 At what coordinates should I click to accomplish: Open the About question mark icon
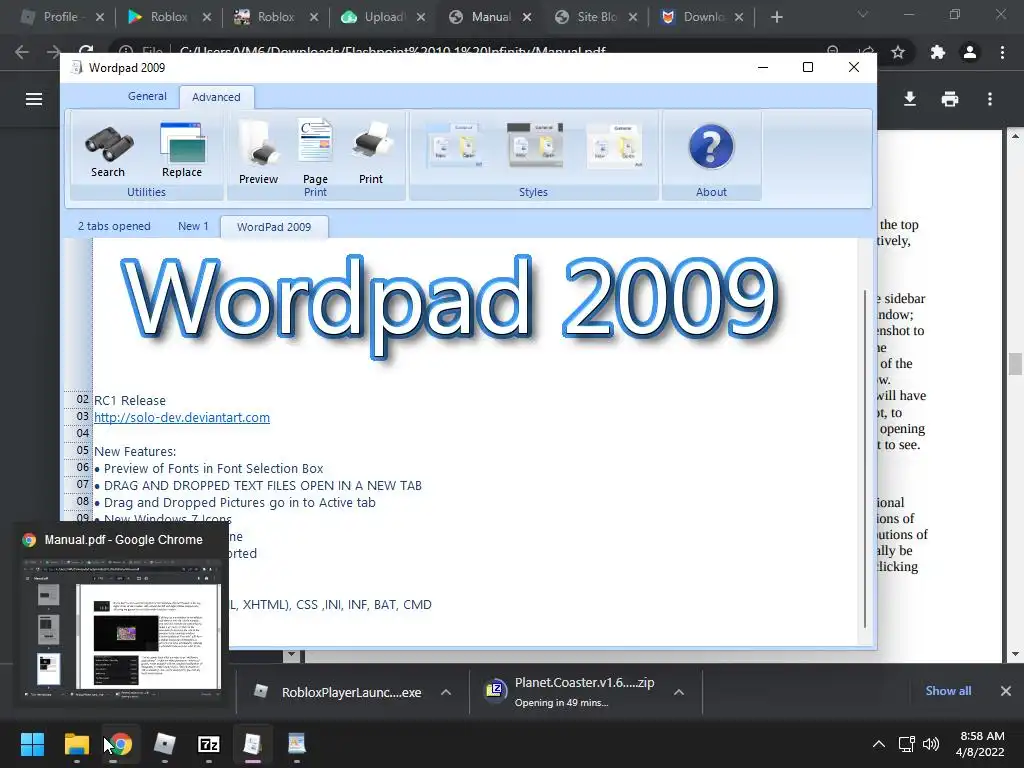click(711, 146)
